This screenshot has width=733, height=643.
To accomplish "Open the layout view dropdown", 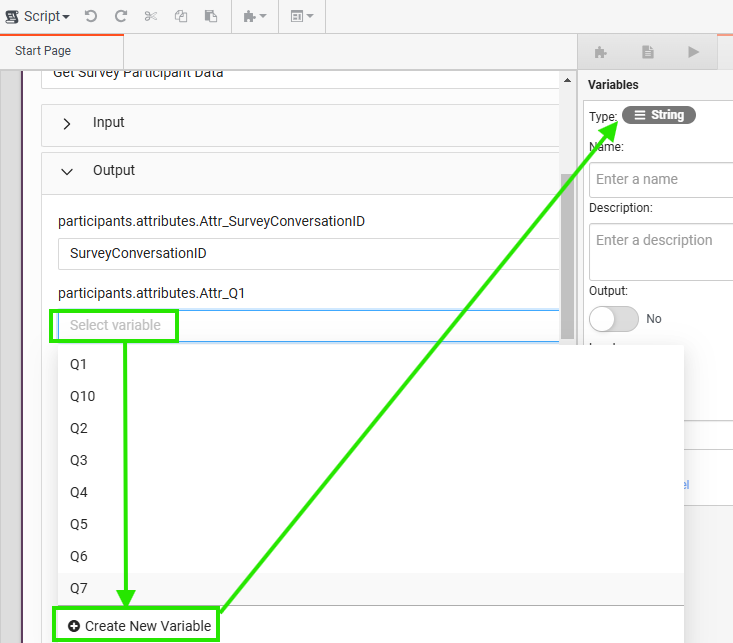I will [302, 16].
